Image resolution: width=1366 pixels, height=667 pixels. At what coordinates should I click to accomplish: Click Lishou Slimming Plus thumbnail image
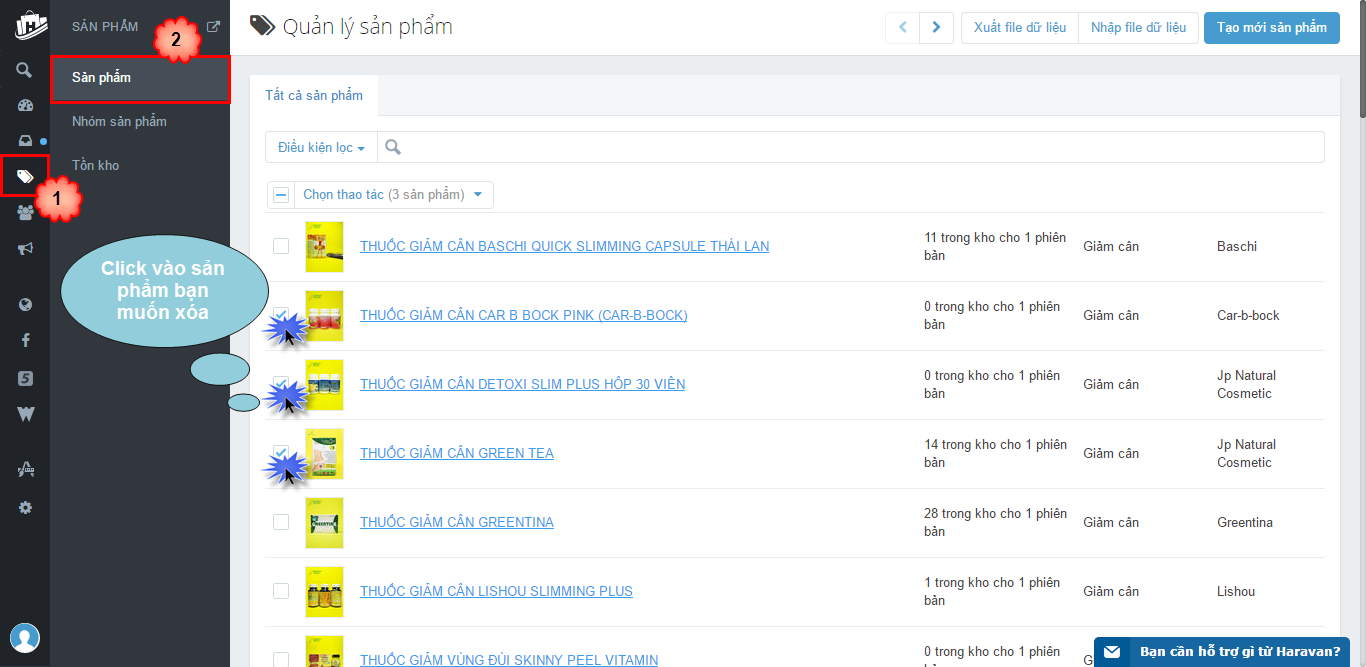coord(324,591)
